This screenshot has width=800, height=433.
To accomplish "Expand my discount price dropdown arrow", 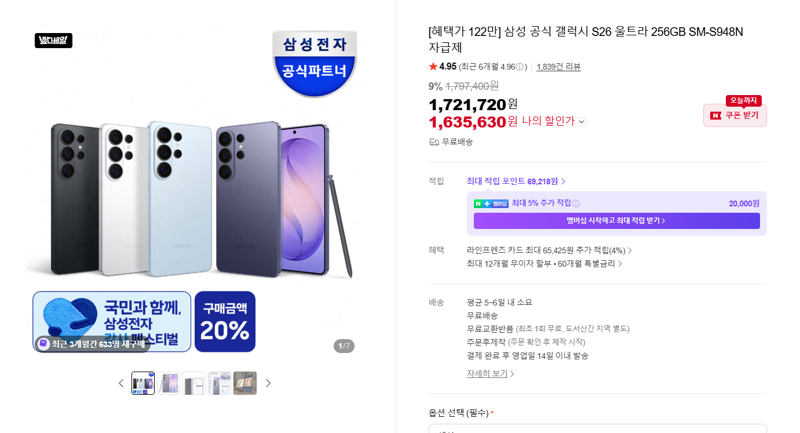I will click(582, 122).
